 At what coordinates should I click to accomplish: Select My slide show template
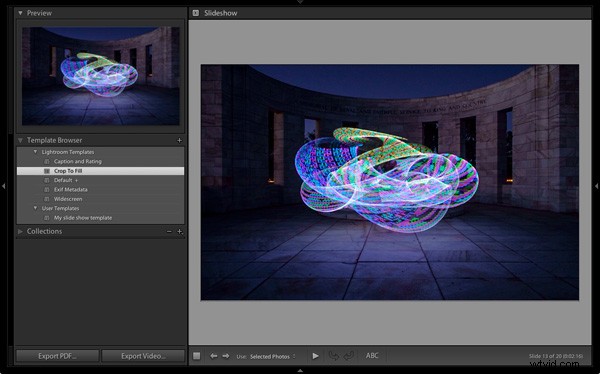pyautogui.click(x=100, y=218)
